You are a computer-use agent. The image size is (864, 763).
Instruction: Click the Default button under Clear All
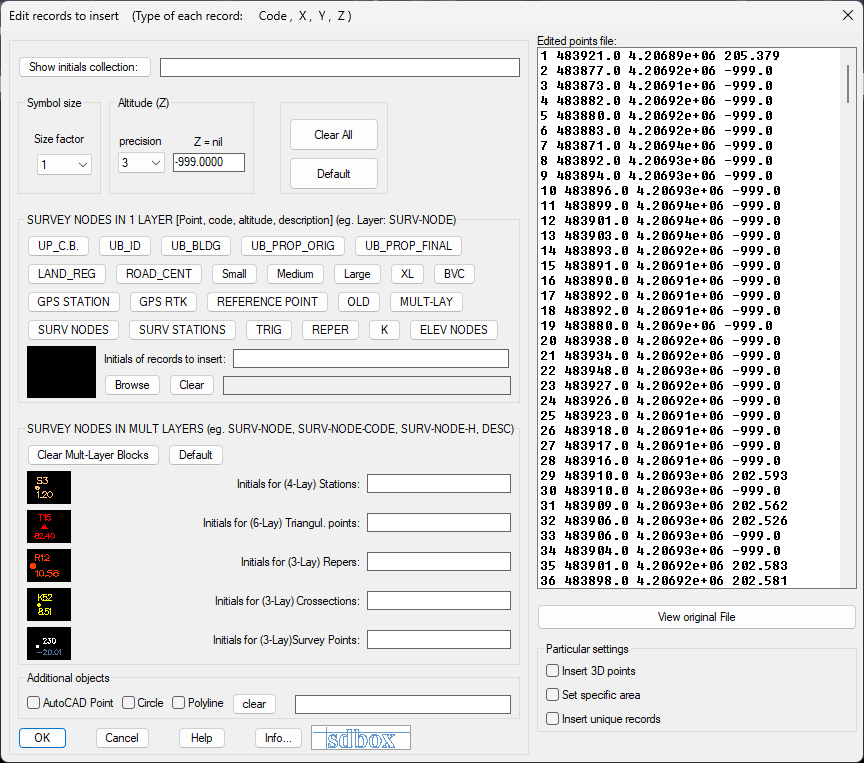[x=333, y=174]
